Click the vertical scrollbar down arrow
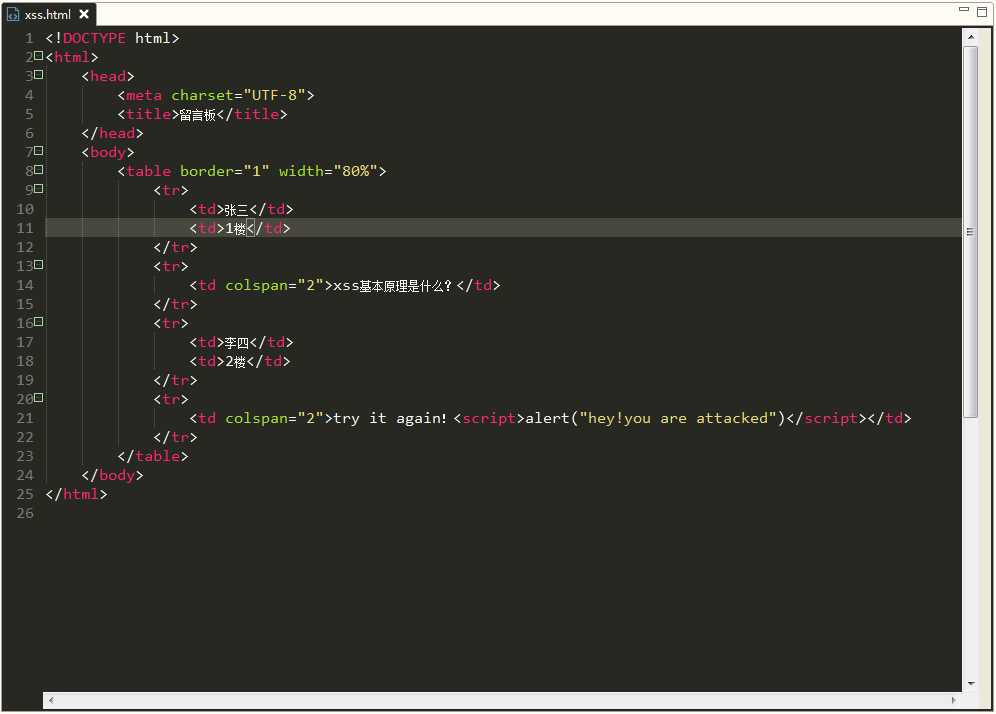 pos(971,684)
